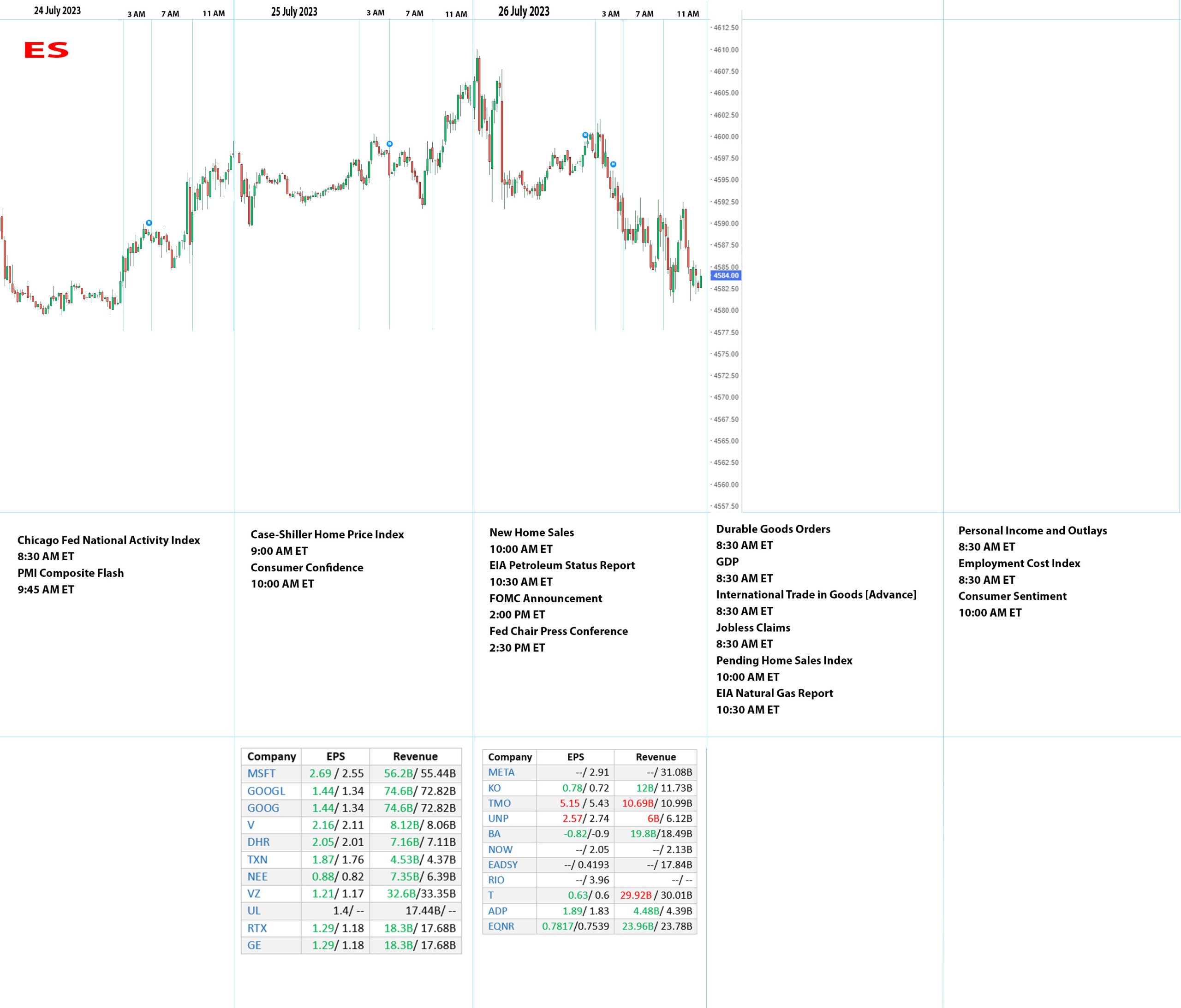Screen dimensions: 1181x1008
Task: Click the Chicago Fed National Activity Index event
Action: [x=109, y=540]
